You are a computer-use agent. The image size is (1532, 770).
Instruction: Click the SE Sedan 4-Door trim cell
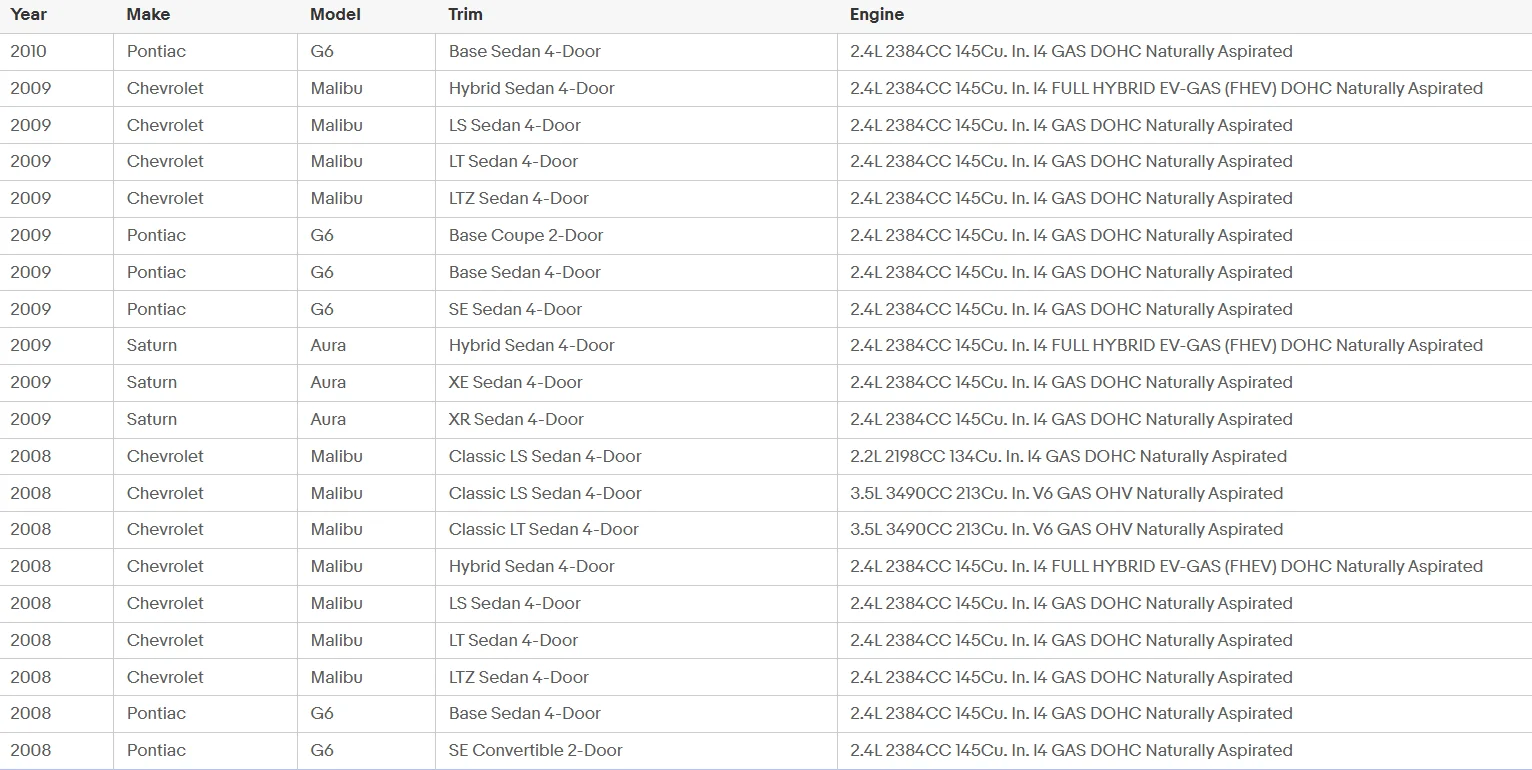[x=515, y=310]
